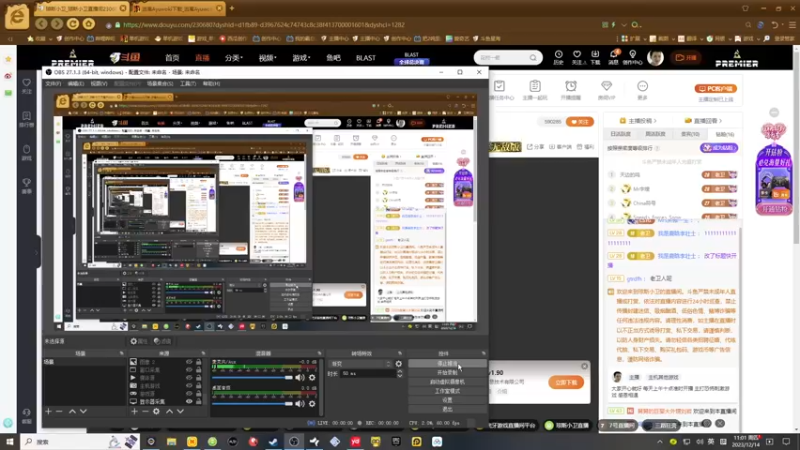The image size is (800, 450).
Task: Click the 开始录制 button in OBS Controls
Action: (447, 373)
